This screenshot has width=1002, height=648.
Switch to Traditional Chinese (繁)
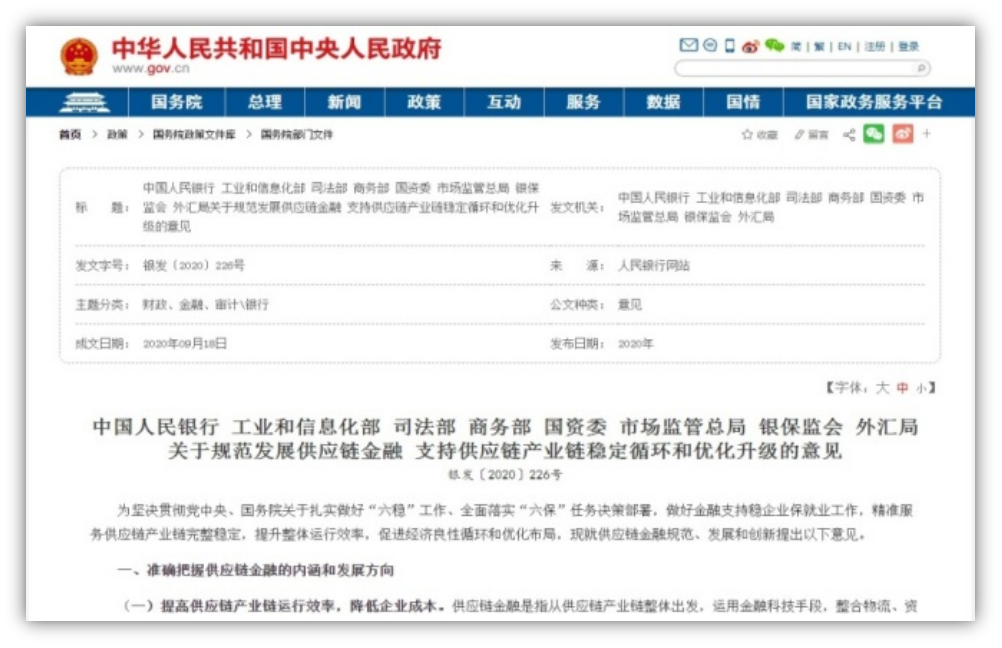(820, 47)
